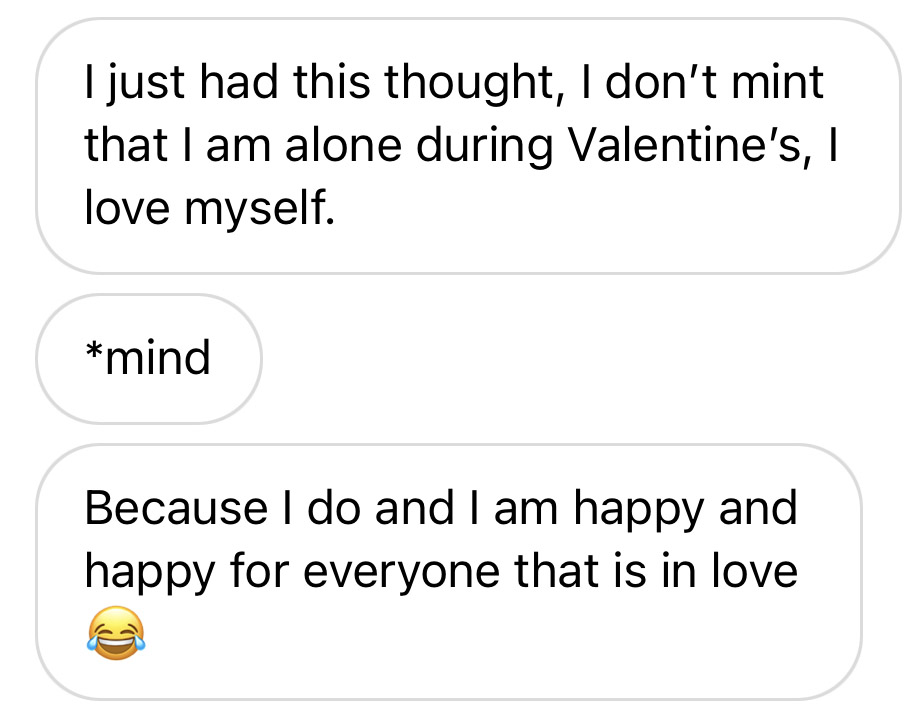Click the phrase "in love" before the emoji

click(x=729, y=571)
